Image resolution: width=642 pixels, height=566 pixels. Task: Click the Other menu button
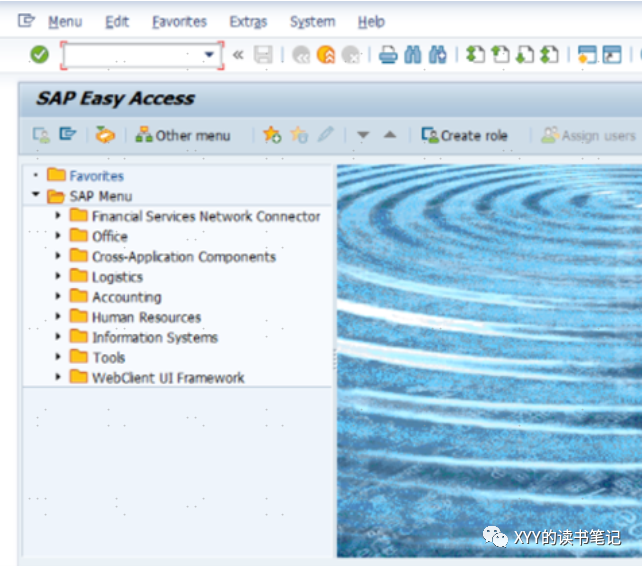pyautogui.click(x=182, y=135)
